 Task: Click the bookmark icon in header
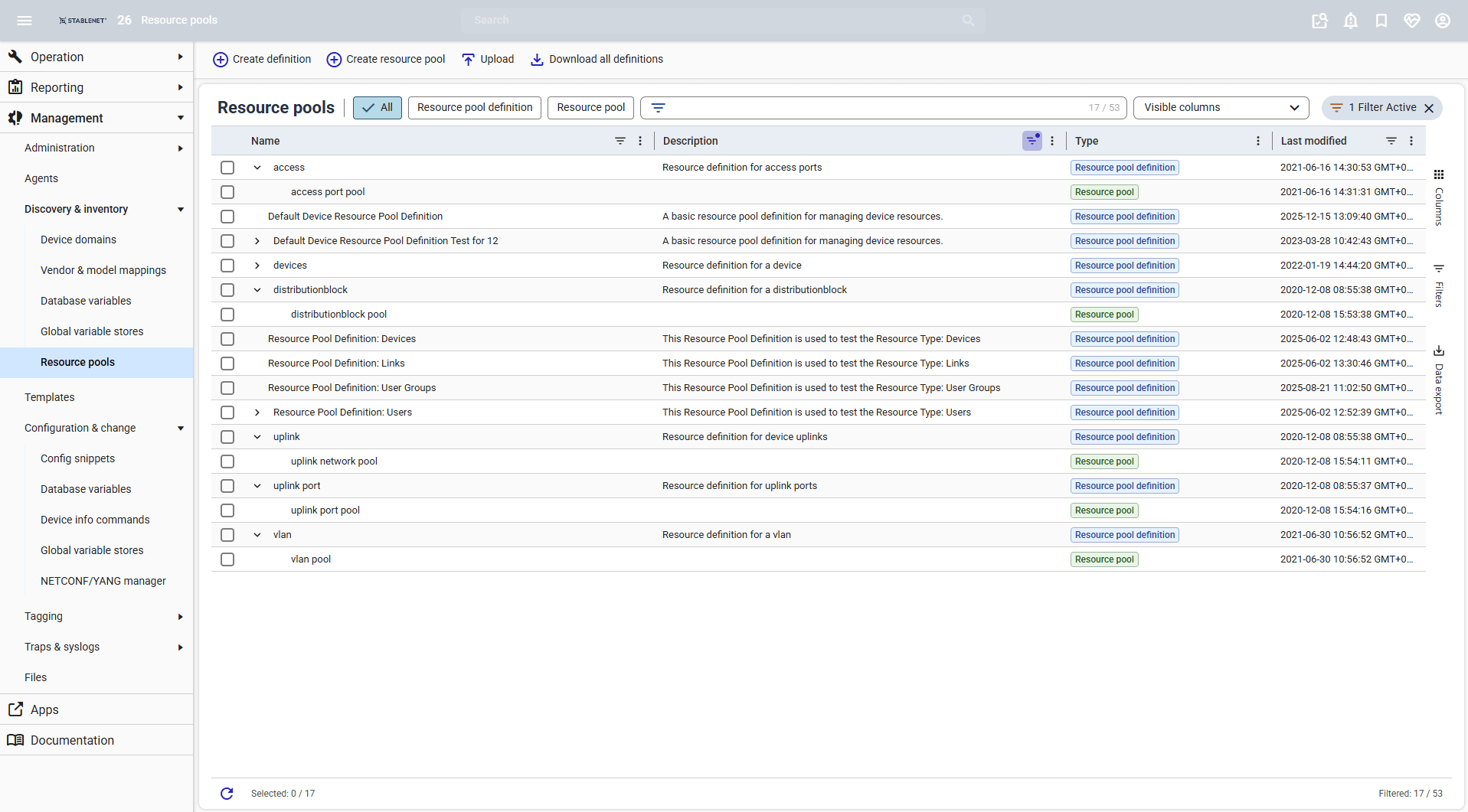tap(1381, 21)
